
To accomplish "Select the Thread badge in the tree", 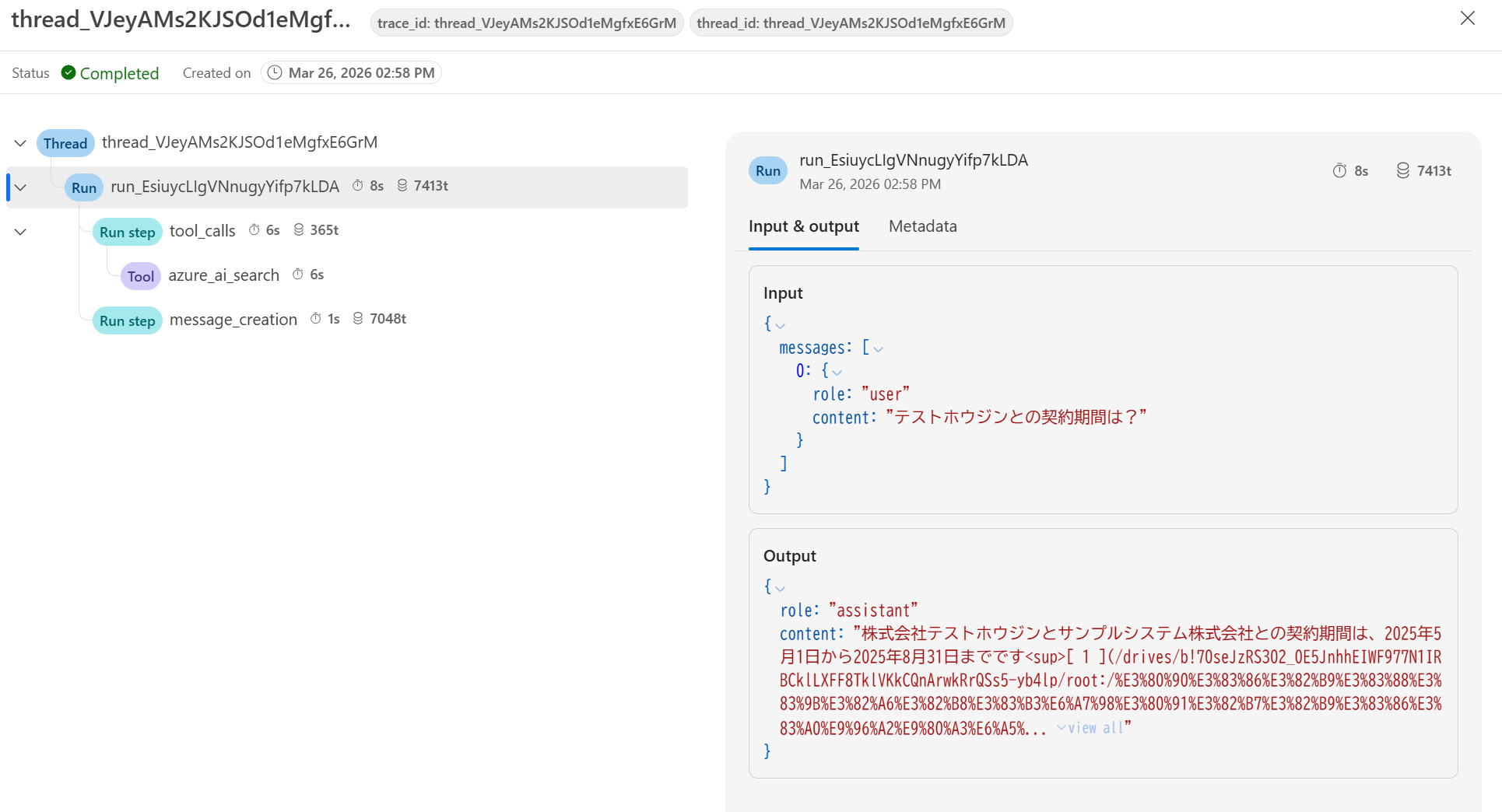I will 65,143.
